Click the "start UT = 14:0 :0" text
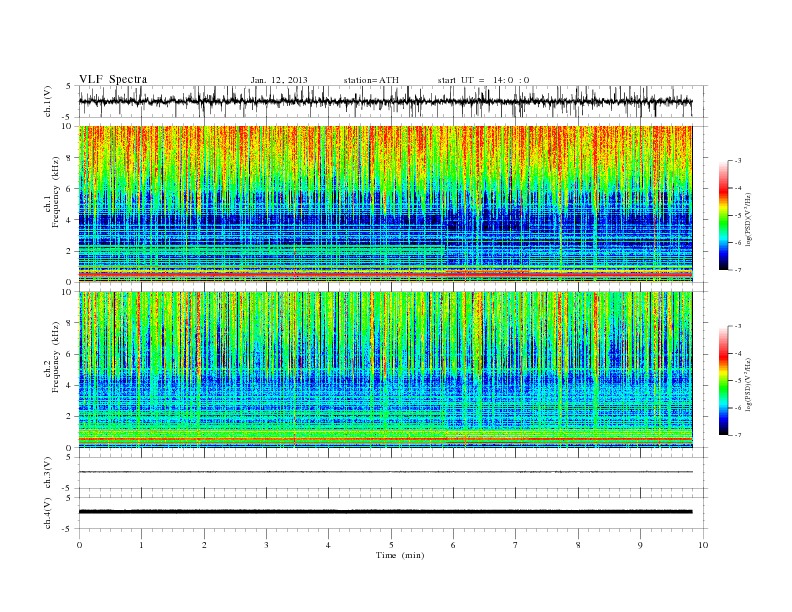The image size is (792, 612). point(483,80)
